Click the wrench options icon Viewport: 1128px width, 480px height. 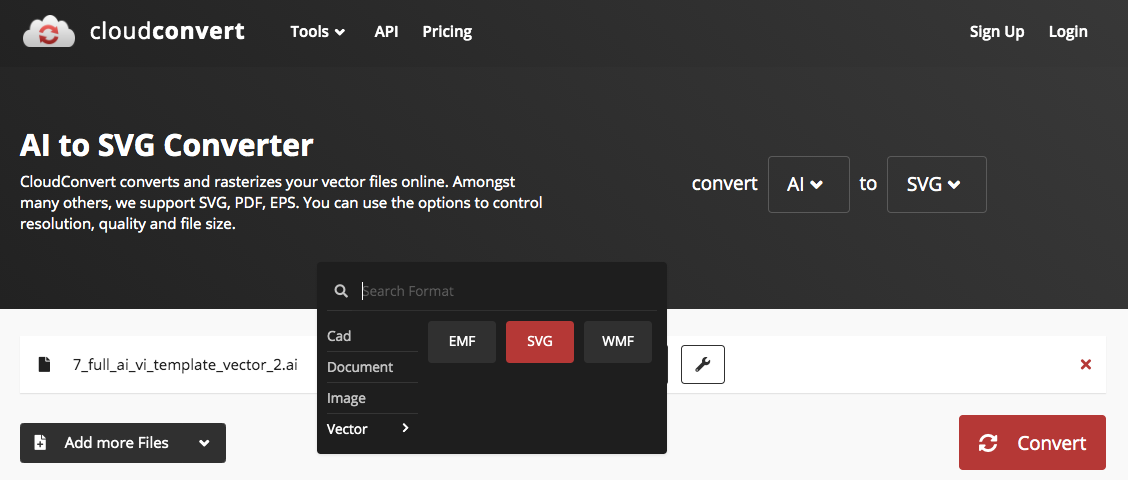tap(702, 365)
